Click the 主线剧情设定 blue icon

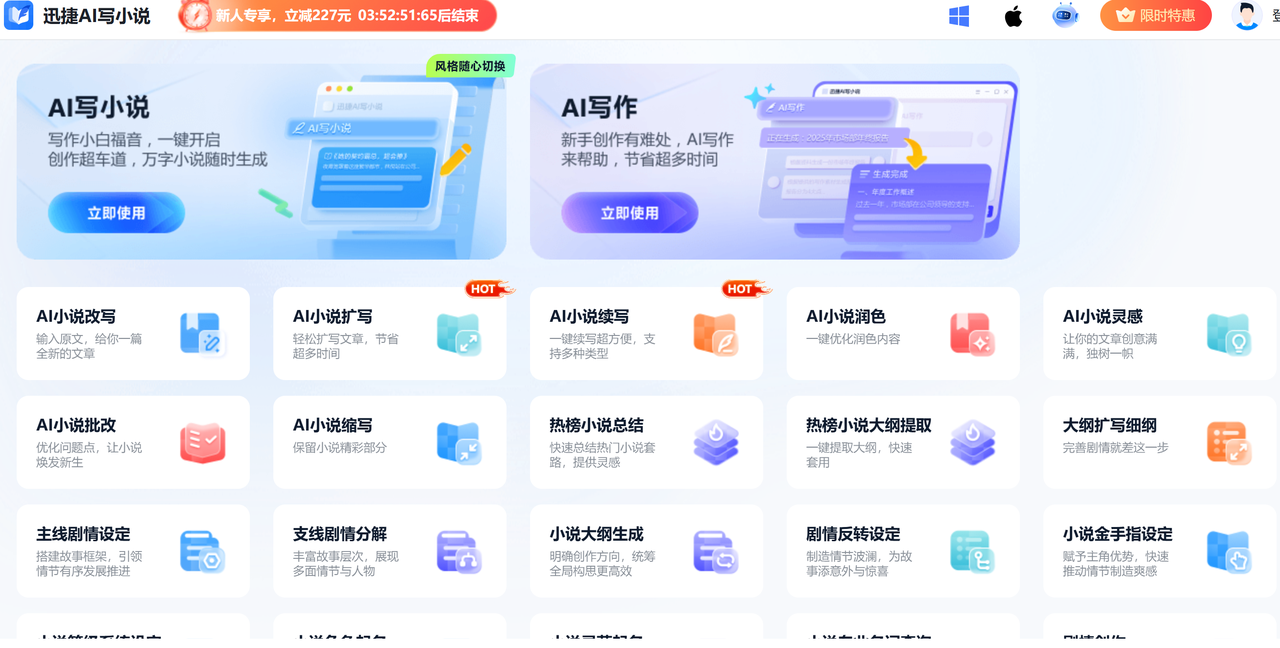[203, 552]
